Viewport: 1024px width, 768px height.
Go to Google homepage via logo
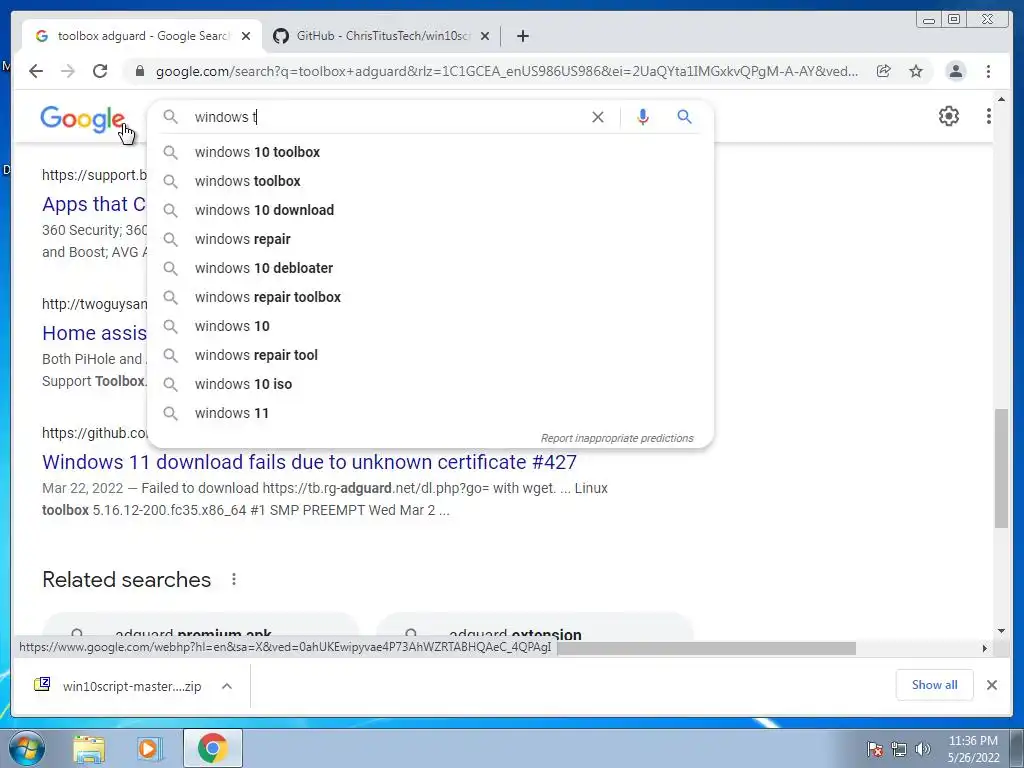[x=82, y=119]
